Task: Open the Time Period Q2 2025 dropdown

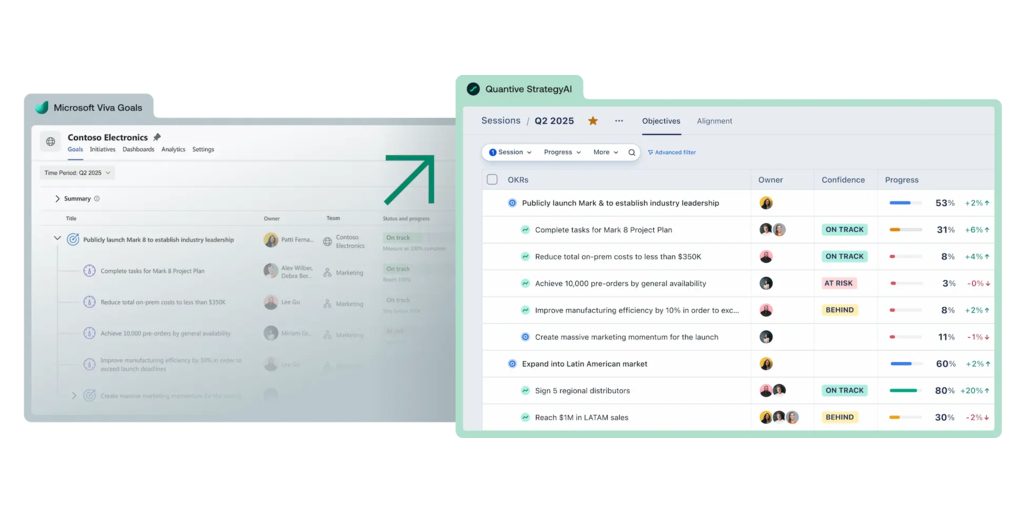Action: click(x=77, y=173)
